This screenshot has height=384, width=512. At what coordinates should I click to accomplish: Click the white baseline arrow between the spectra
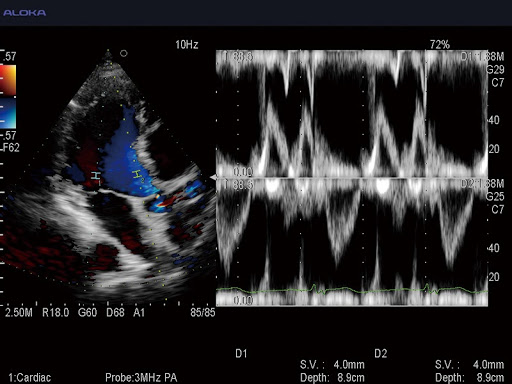click(x=213, y=178)
